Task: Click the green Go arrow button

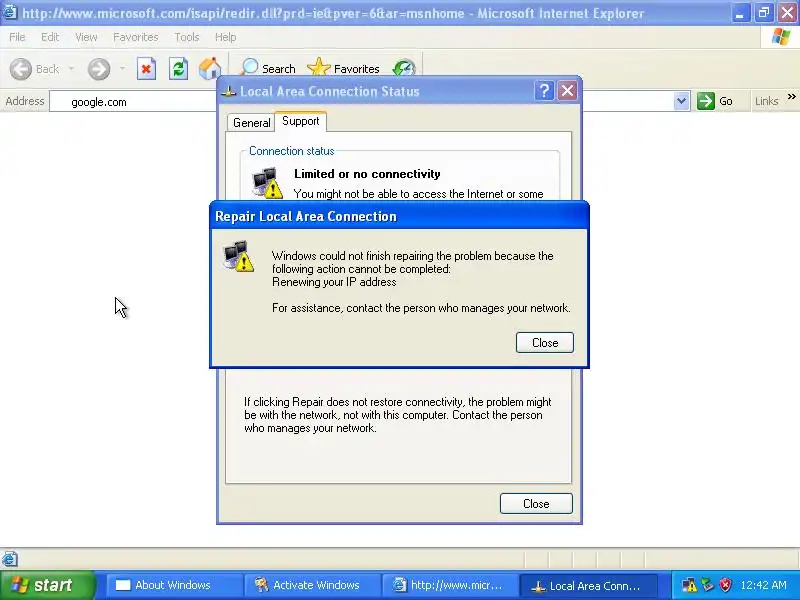Action: click(706, 101)
